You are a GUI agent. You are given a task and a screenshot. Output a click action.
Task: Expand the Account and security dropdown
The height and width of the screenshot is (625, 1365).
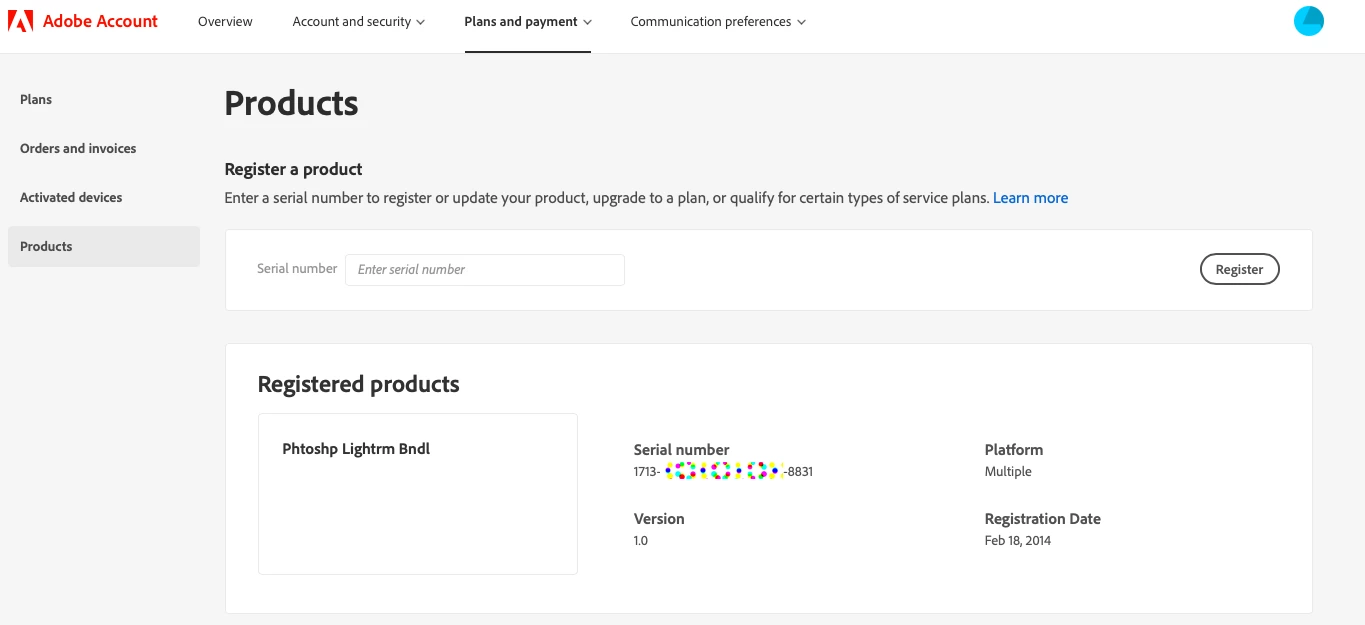point(358,22)
